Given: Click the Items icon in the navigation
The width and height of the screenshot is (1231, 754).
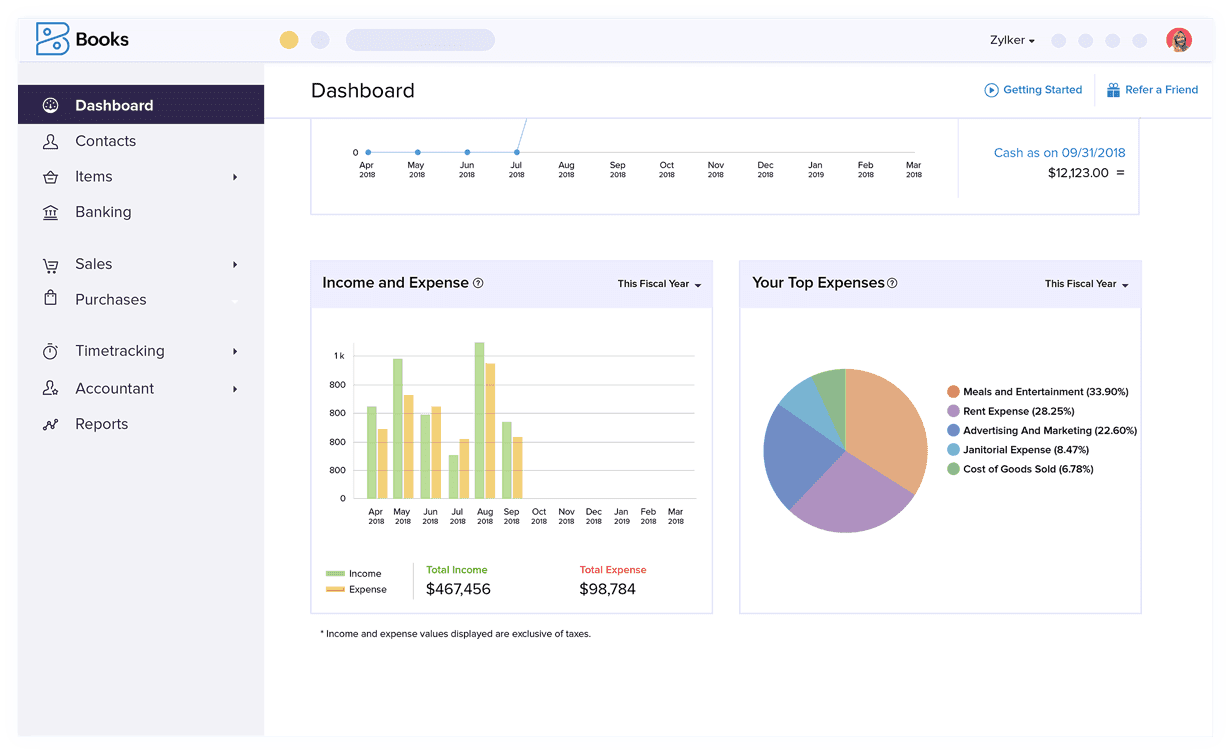Looking at the screenshot, I should click(x=51, y=176).
